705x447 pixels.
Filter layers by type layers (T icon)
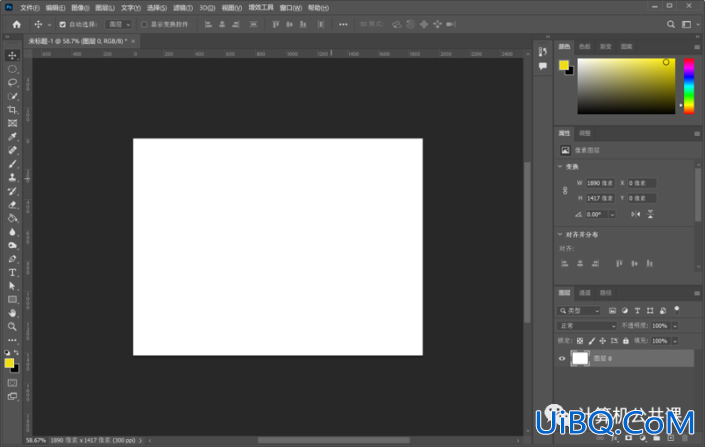click(637, 311)
